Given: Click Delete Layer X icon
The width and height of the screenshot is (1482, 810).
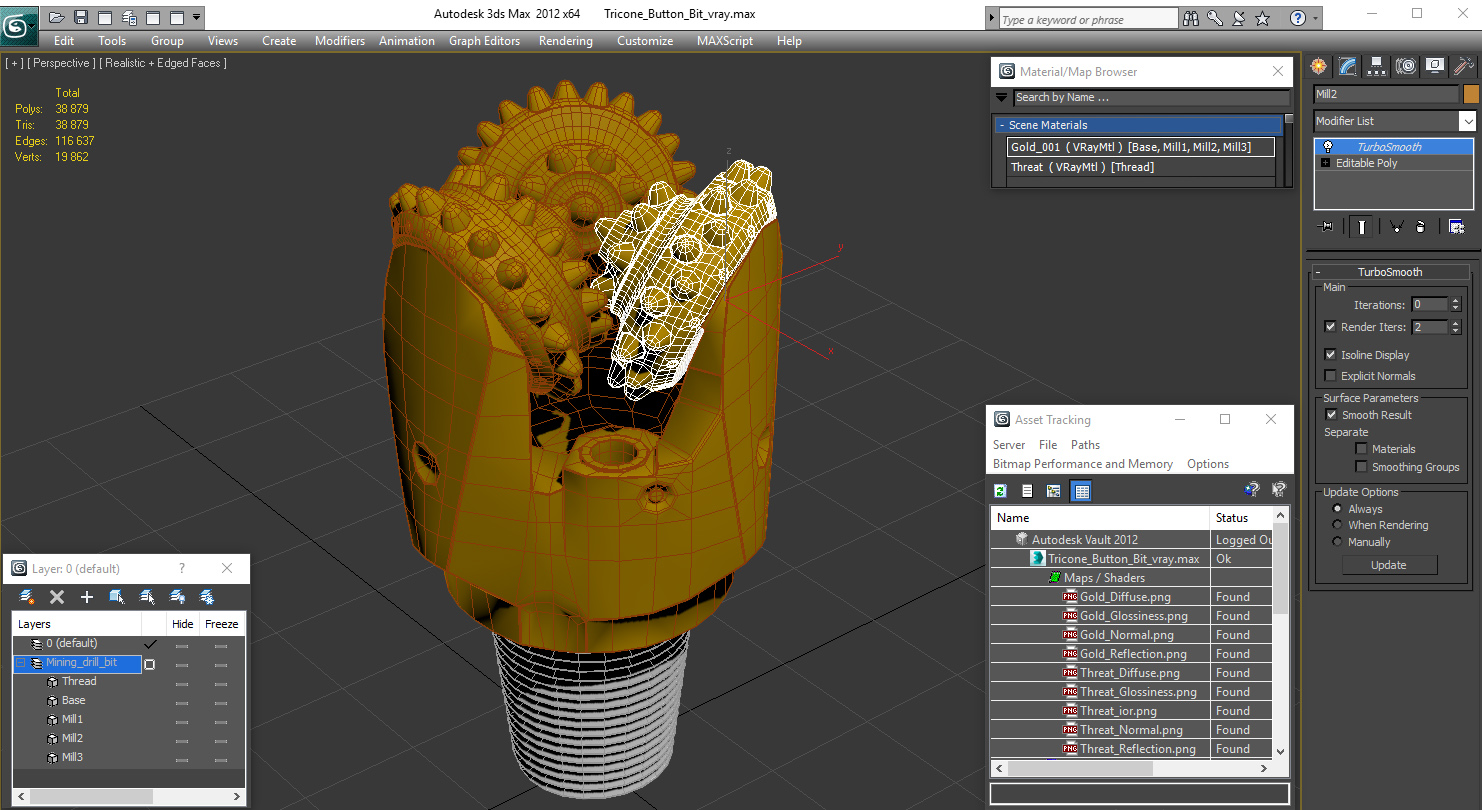Looking at the screenshot, I should tap(57, 597).
